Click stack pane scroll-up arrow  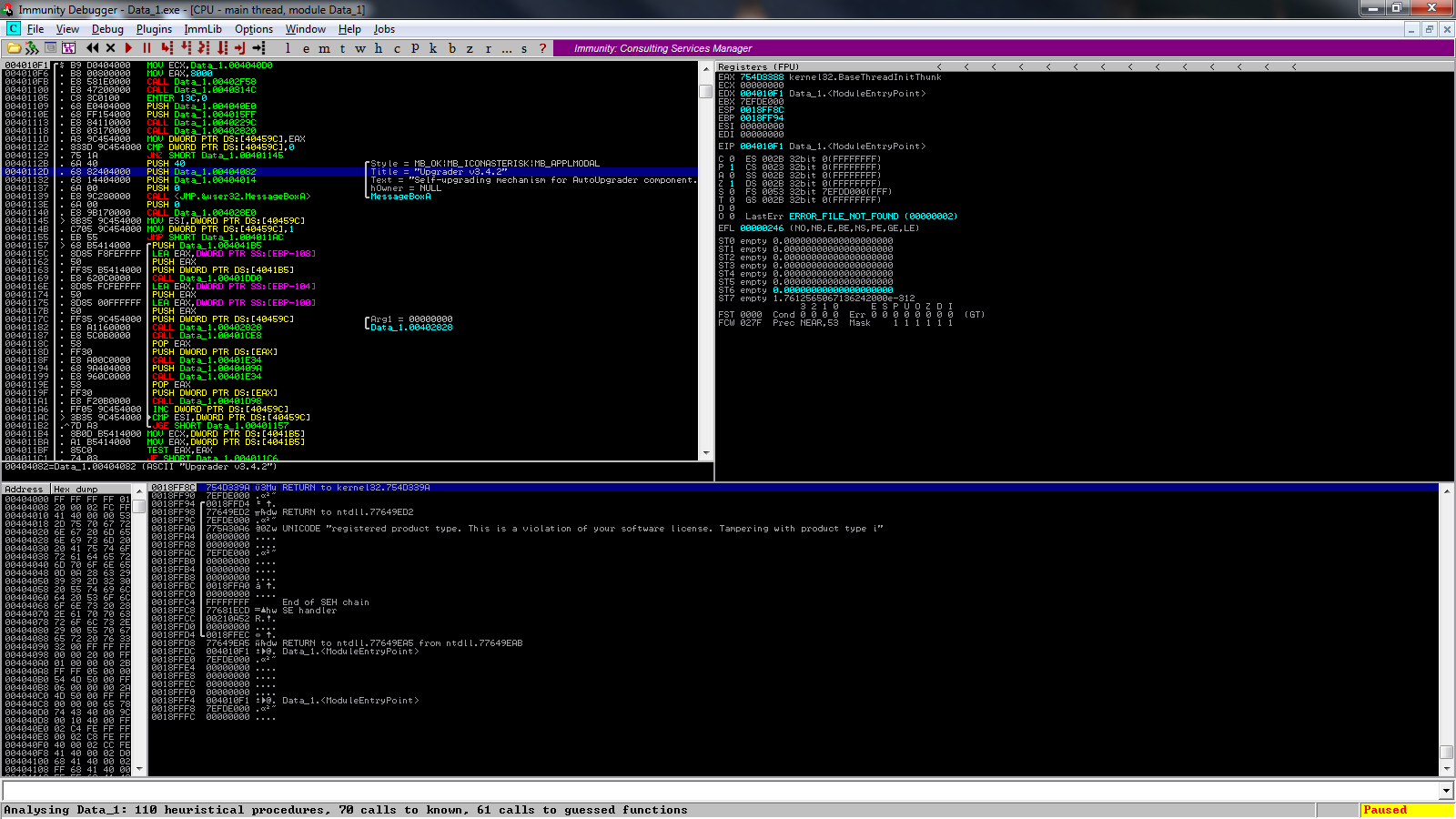pos(1446,490)
